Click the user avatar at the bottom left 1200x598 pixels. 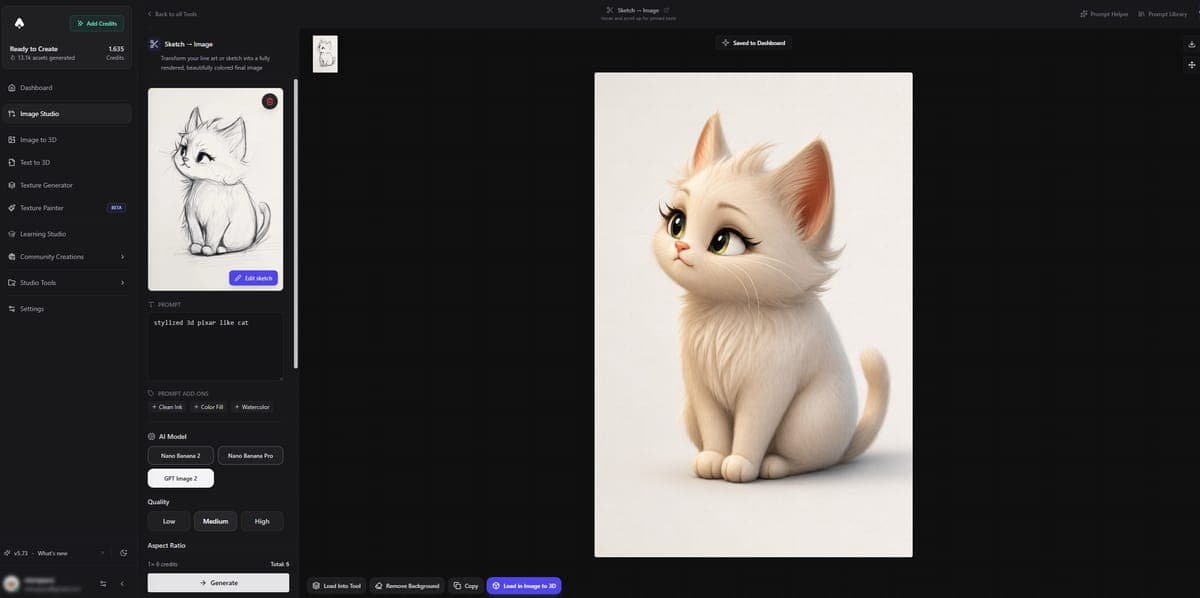(11, 583)
